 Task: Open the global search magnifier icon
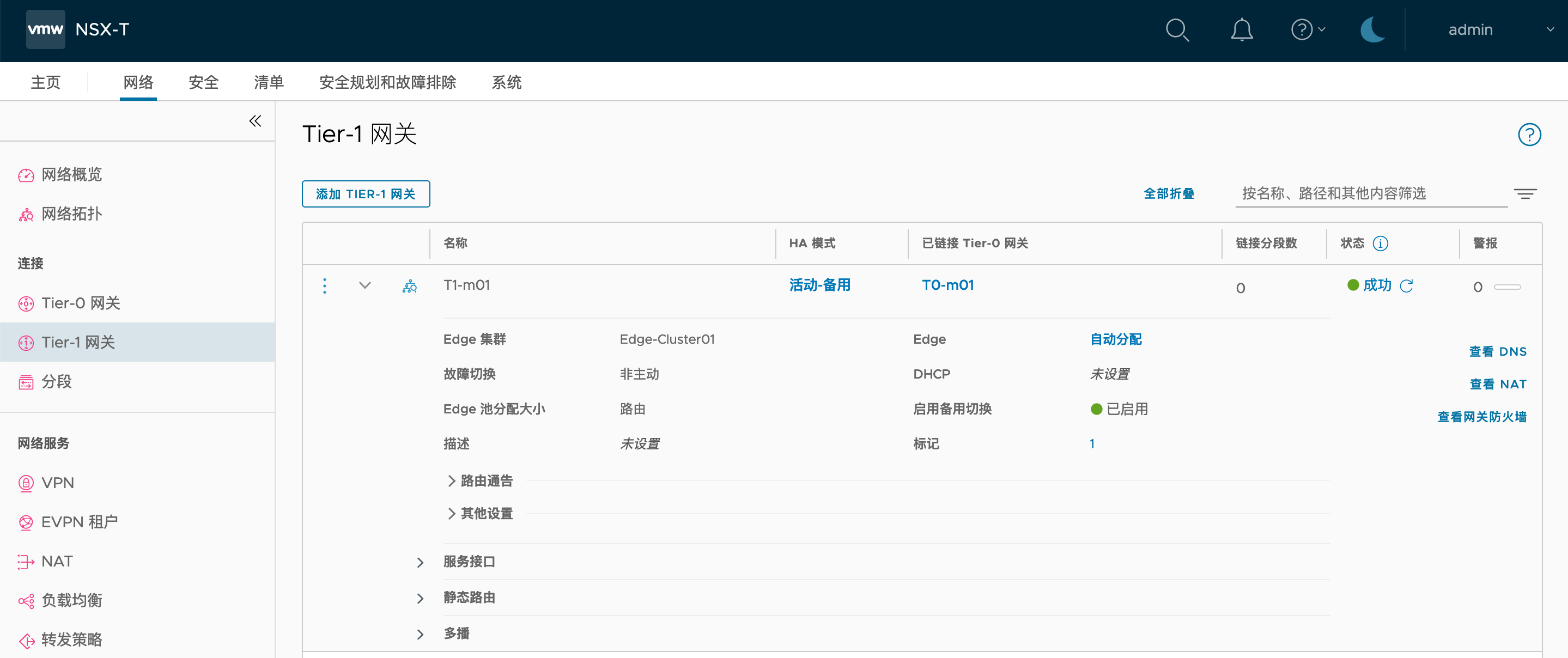[x=1177, y=30]
